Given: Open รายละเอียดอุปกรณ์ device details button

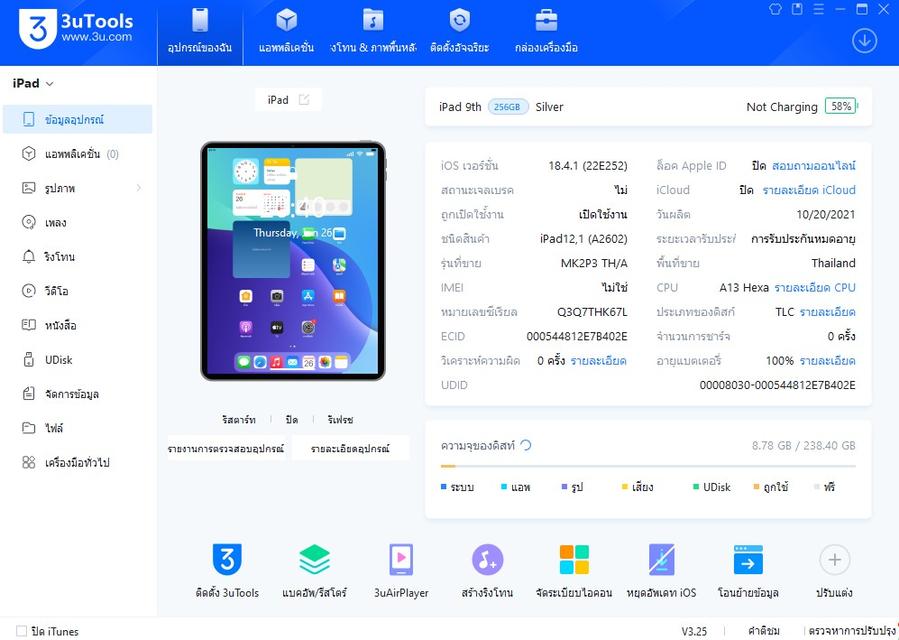Looking at the screenshot, I should point(350,448).
